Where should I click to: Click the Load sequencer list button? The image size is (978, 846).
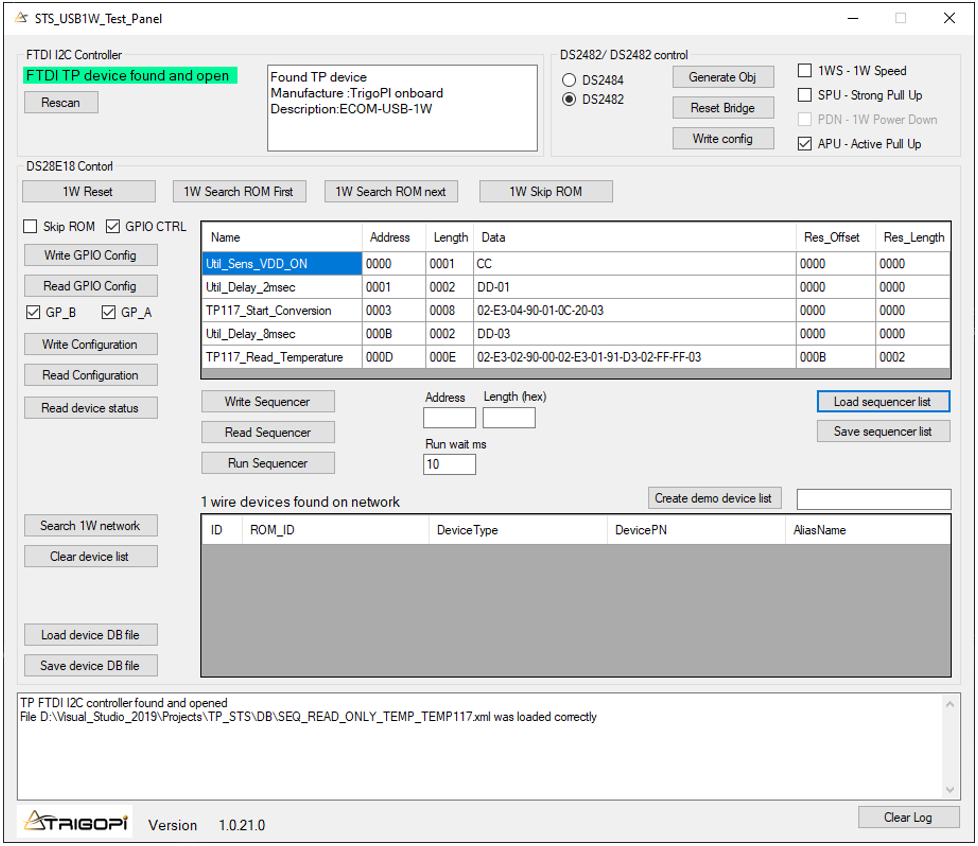[x=882, y=401]
